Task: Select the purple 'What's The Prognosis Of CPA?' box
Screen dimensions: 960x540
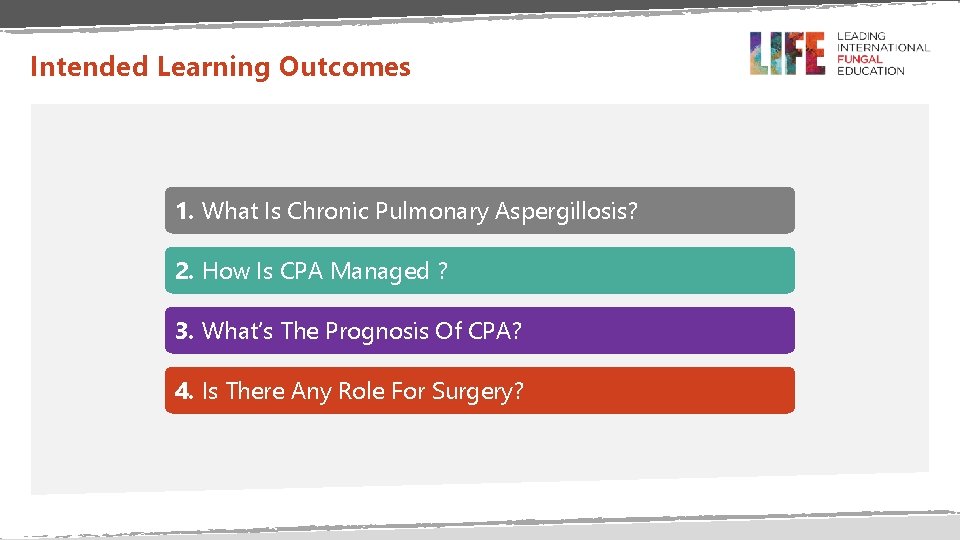Action: point(480,331)
